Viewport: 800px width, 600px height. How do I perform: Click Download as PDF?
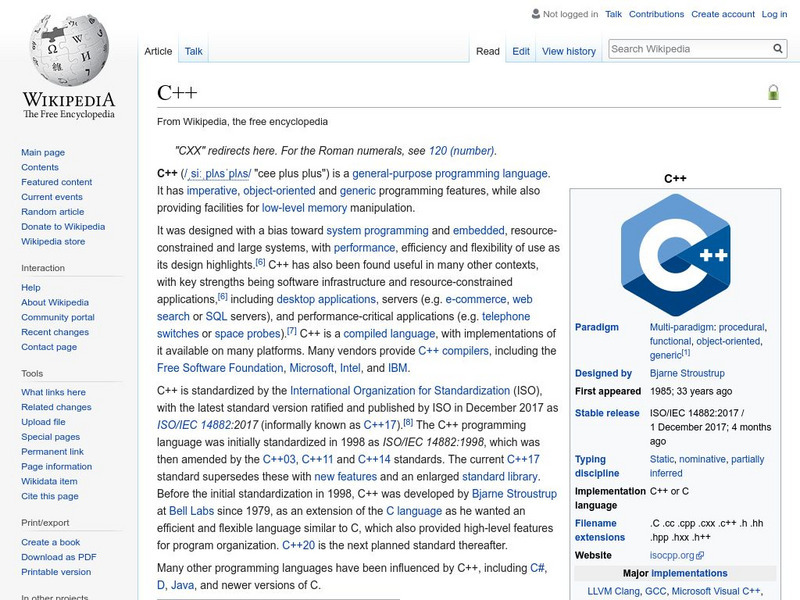point(59,557)
